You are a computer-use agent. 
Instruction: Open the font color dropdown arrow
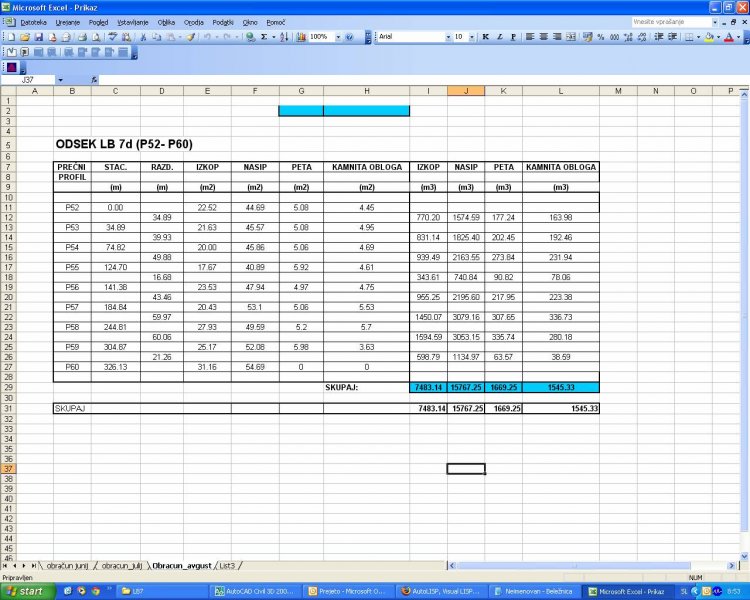pos(738,37)
